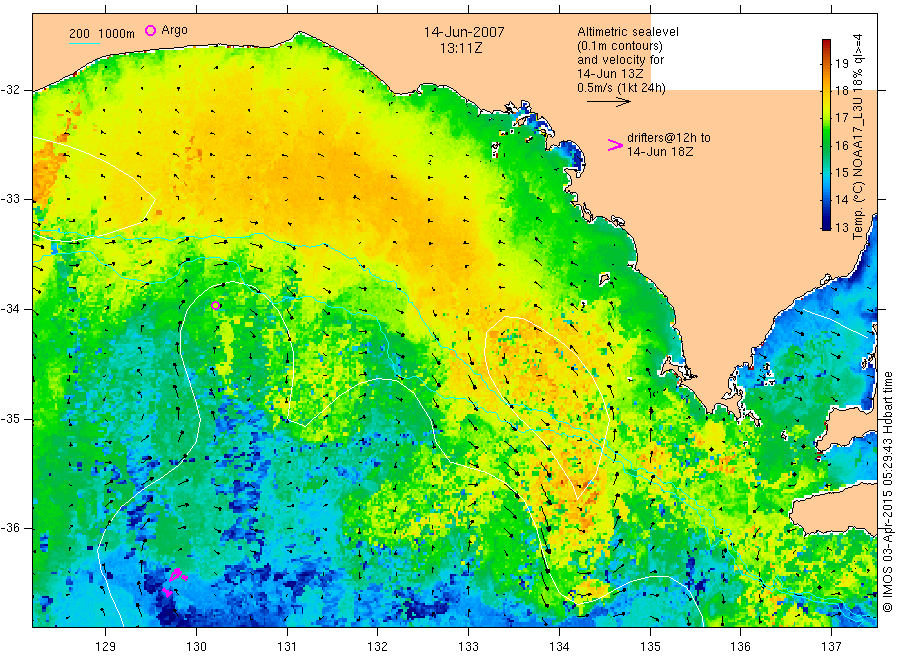
Task: Click the date label 14-Jun-2007
Action: [464, 32]
